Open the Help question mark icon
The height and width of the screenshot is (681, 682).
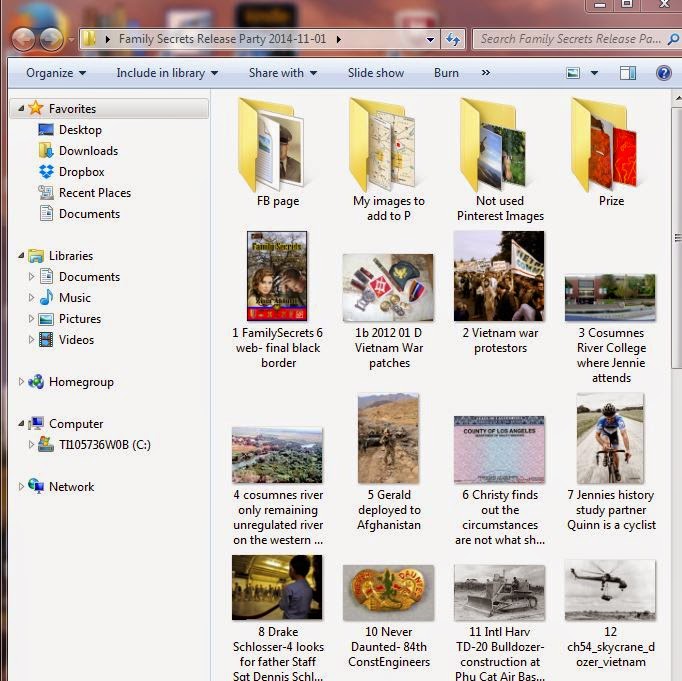point(663,73)
